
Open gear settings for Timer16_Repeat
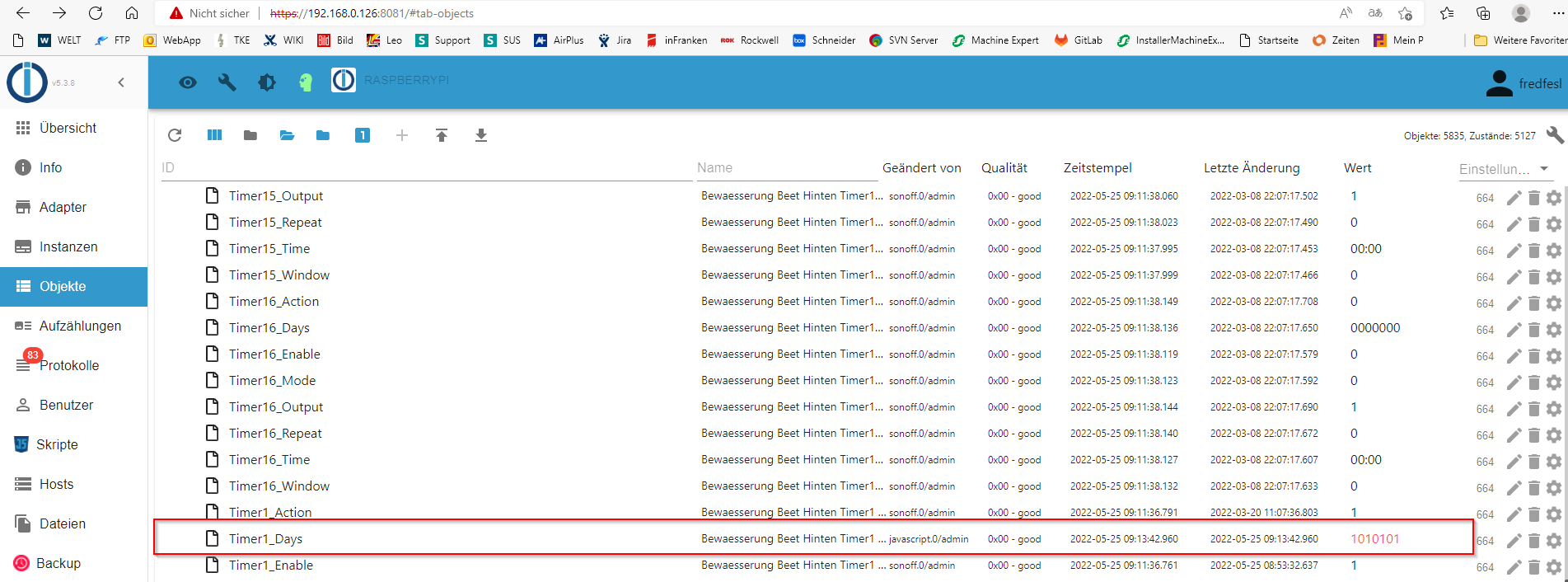click(1554, 435)
